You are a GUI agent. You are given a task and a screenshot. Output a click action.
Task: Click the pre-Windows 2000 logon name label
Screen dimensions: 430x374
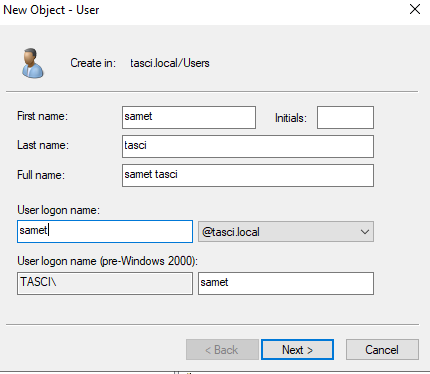point(107,261)
